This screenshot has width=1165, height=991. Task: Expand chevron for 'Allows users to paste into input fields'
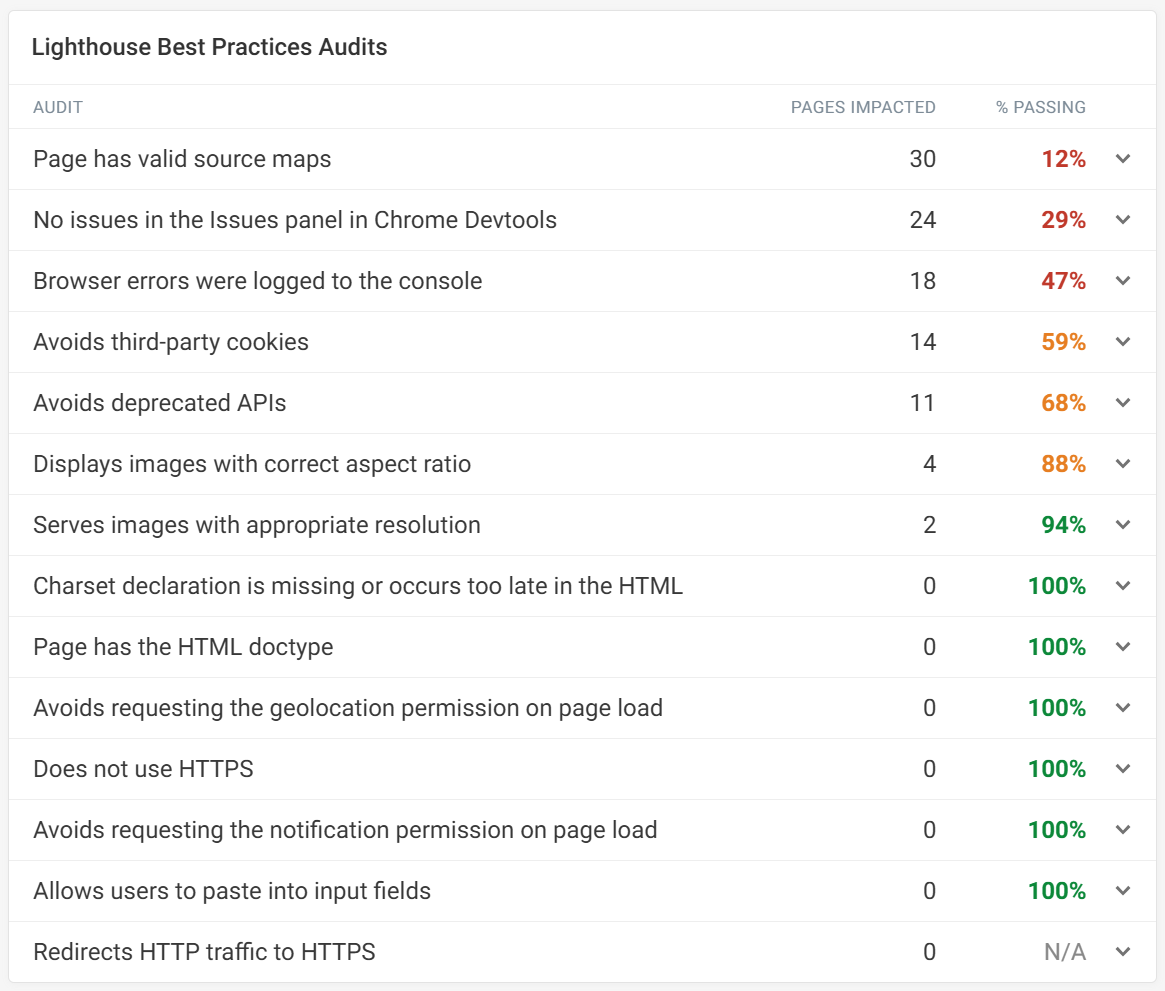[x=1123, y=891]
